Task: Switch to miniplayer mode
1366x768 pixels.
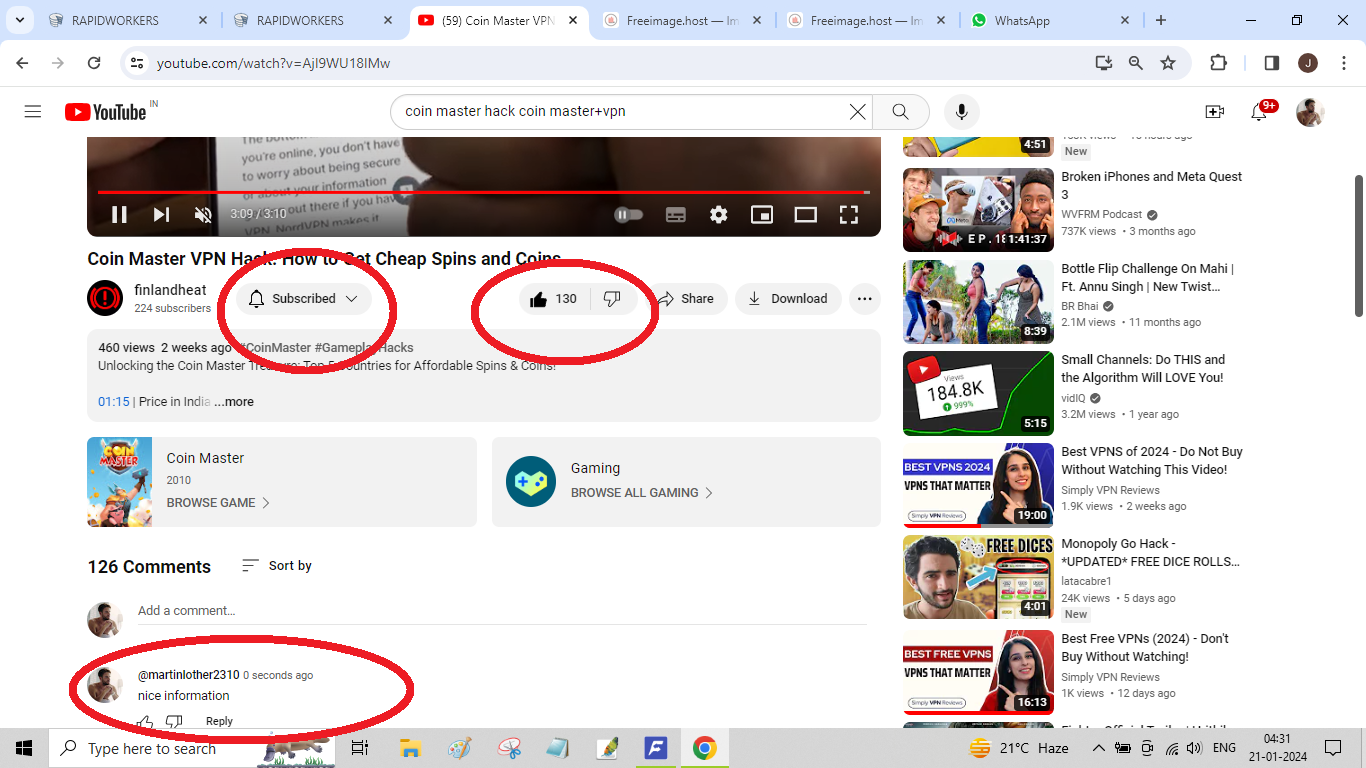Action: click(762, 214)
